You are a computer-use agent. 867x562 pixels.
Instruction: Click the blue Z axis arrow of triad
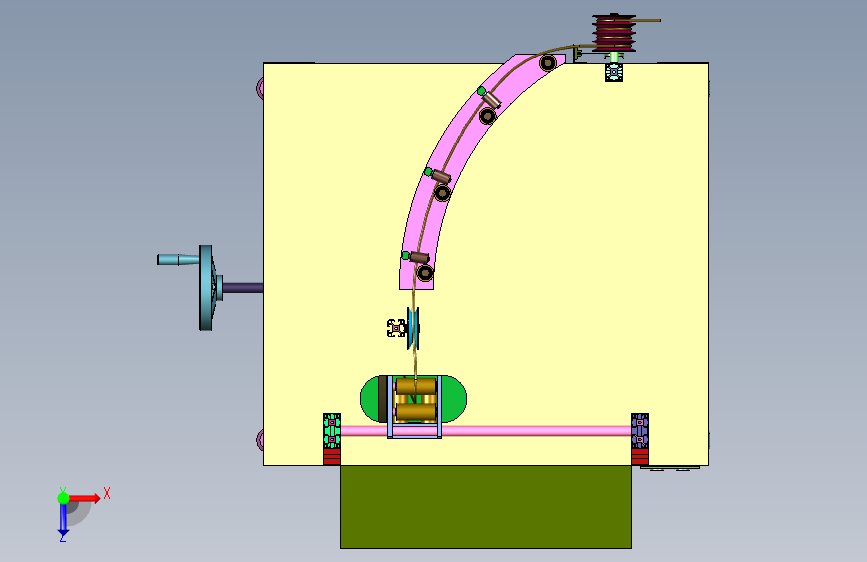coord(63,520)
